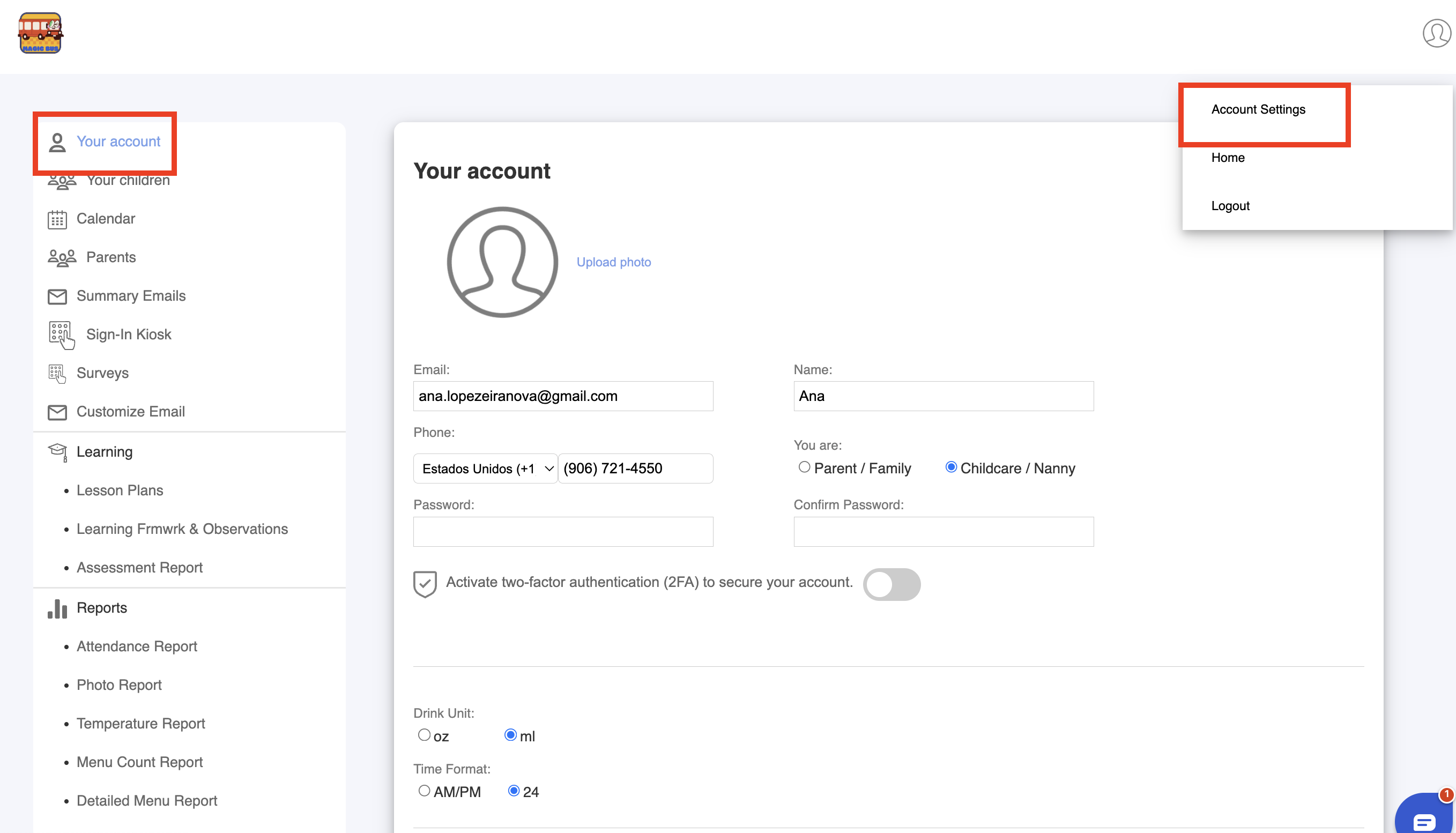This screenshot has width=1456, height=833.
Task: Click the Summary Emails envelope icon
Action: point(57,296)
